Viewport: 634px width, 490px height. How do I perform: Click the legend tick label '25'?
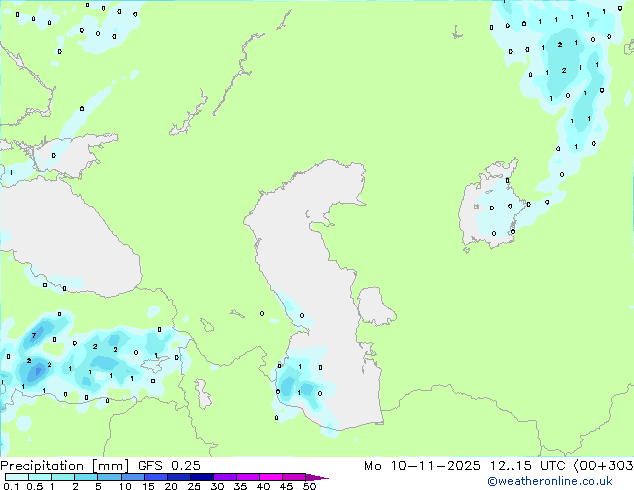coord(194,486)
